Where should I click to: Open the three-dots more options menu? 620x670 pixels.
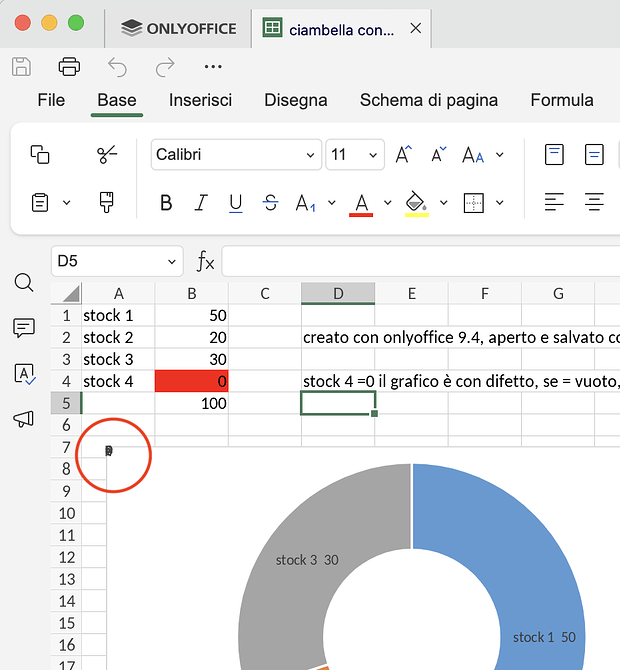coord(213,67)
